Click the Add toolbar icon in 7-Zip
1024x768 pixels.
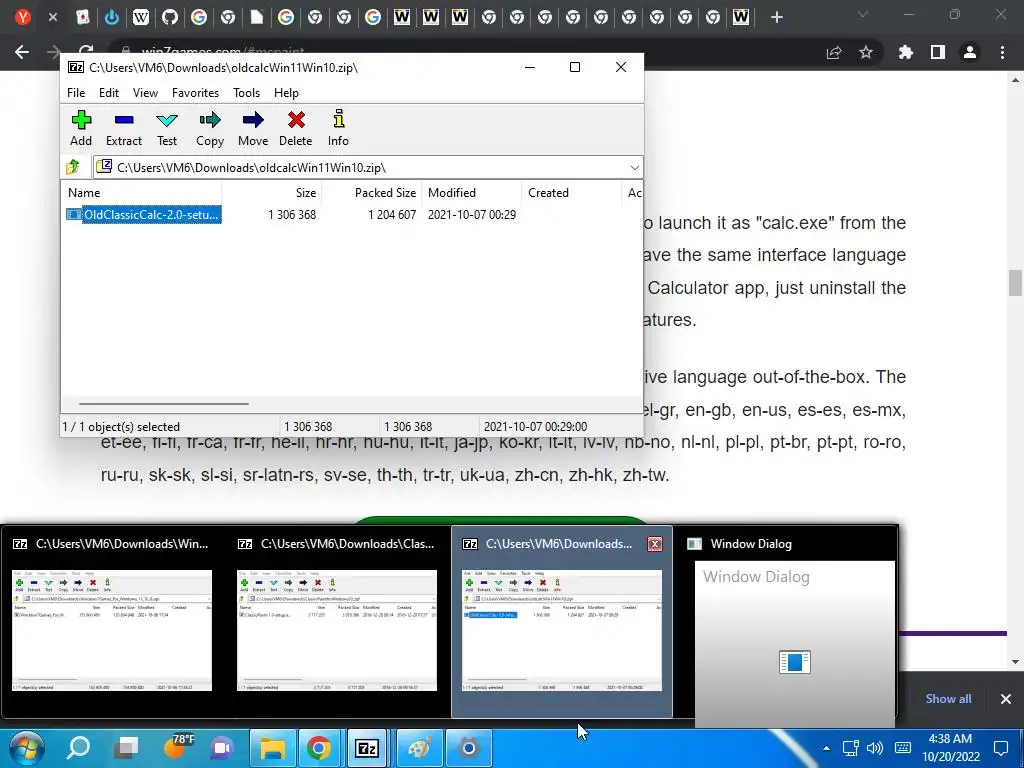point(81,128)
